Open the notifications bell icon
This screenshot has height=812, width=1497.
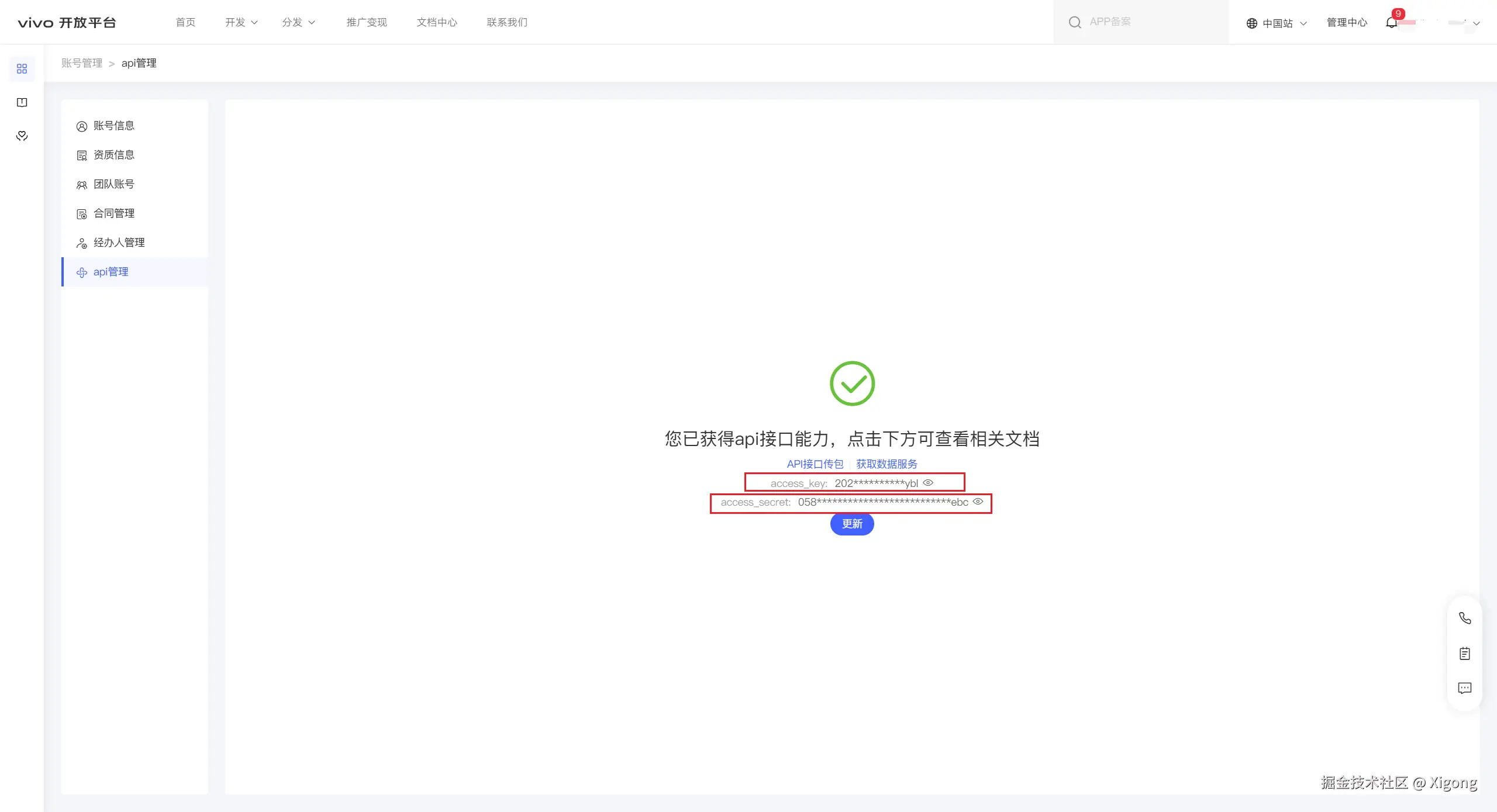pos(1392,23)
